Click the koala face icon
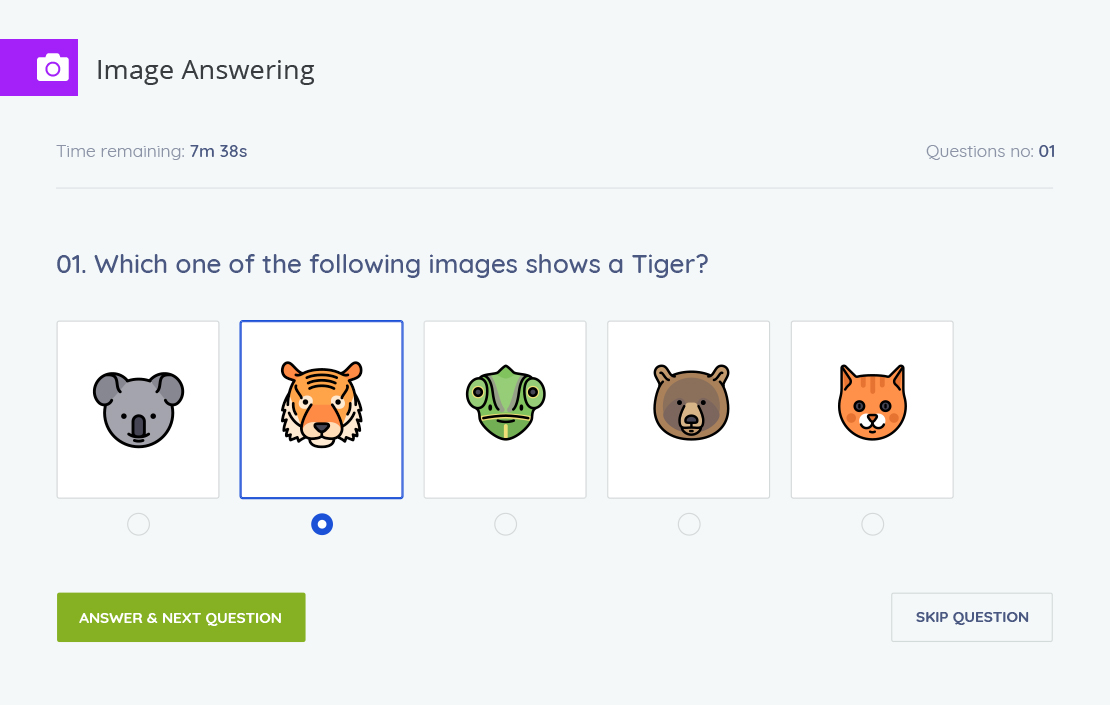Screen dimensions: 1110x705 click(138, 409)
